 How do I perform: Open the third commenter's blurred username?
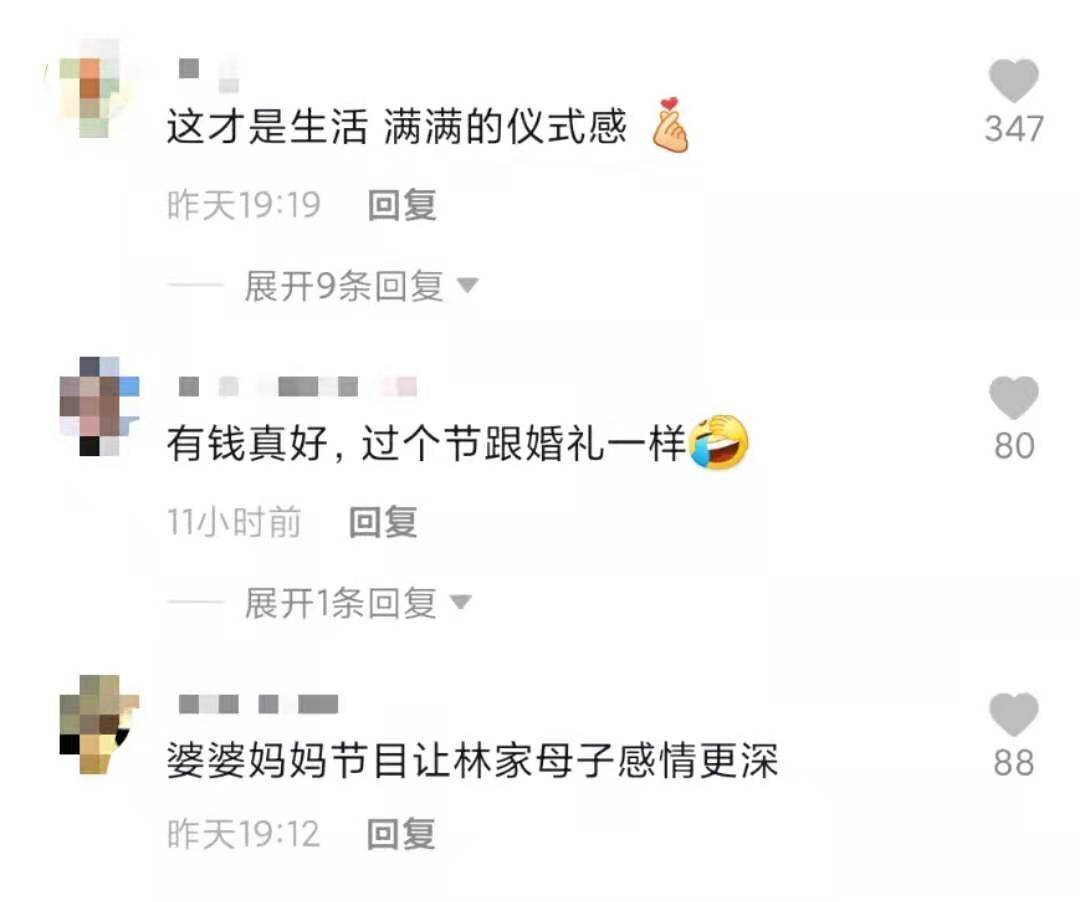pyautogui.click(x=258, y=704)
